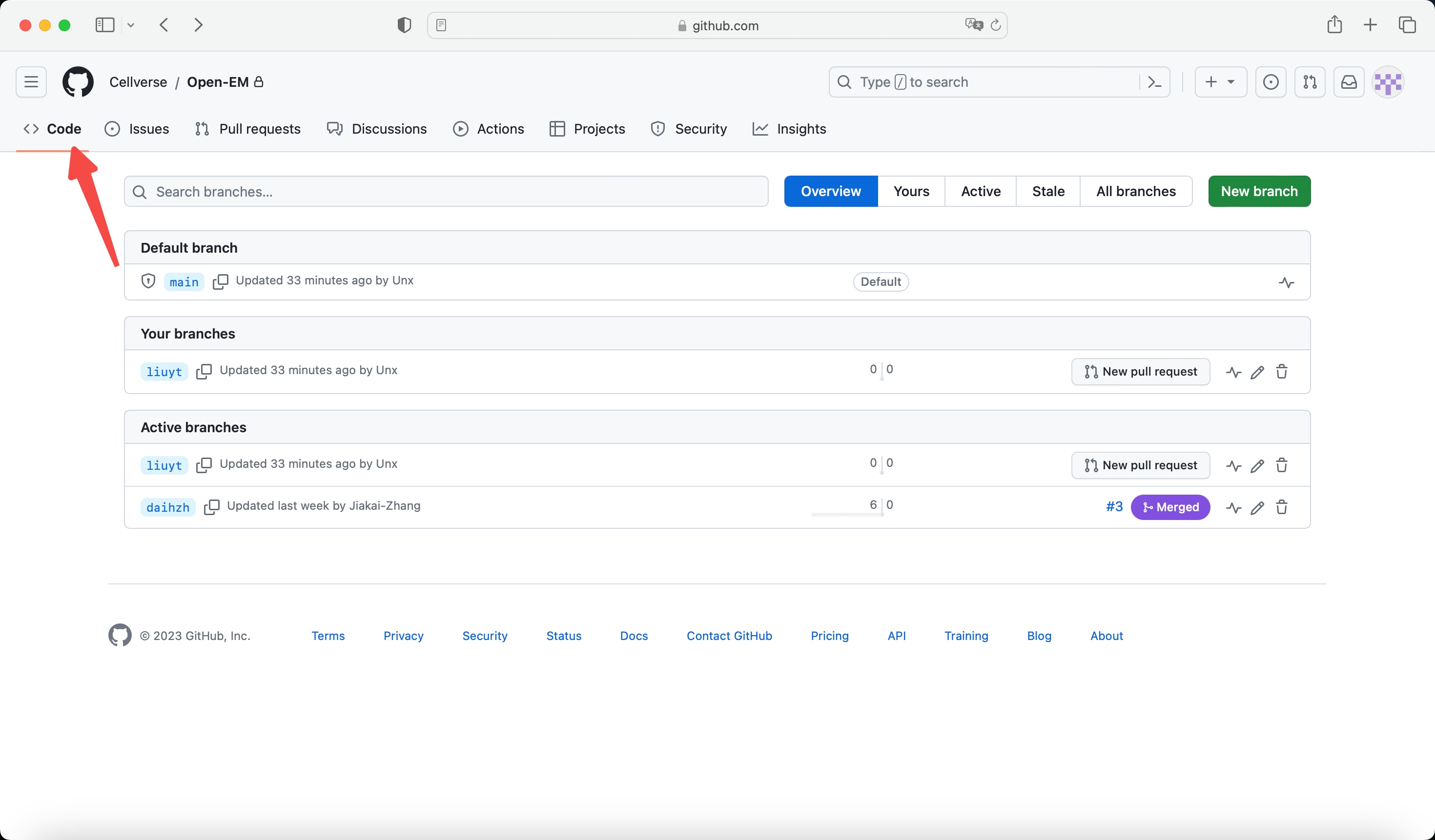Open the command palette icon in search

[1154, 82]
